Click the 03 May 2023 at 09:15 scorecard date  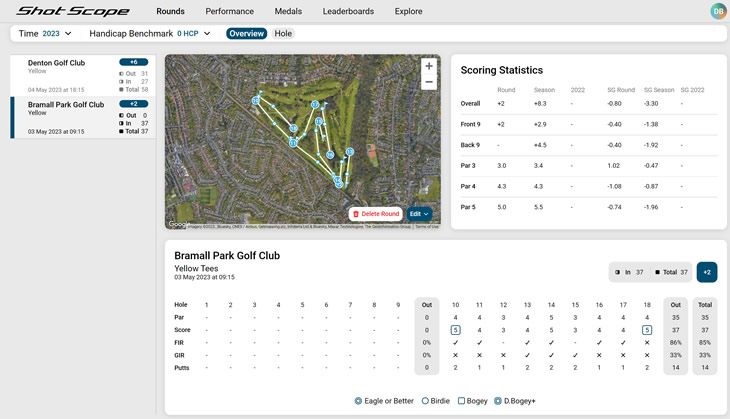204,277
